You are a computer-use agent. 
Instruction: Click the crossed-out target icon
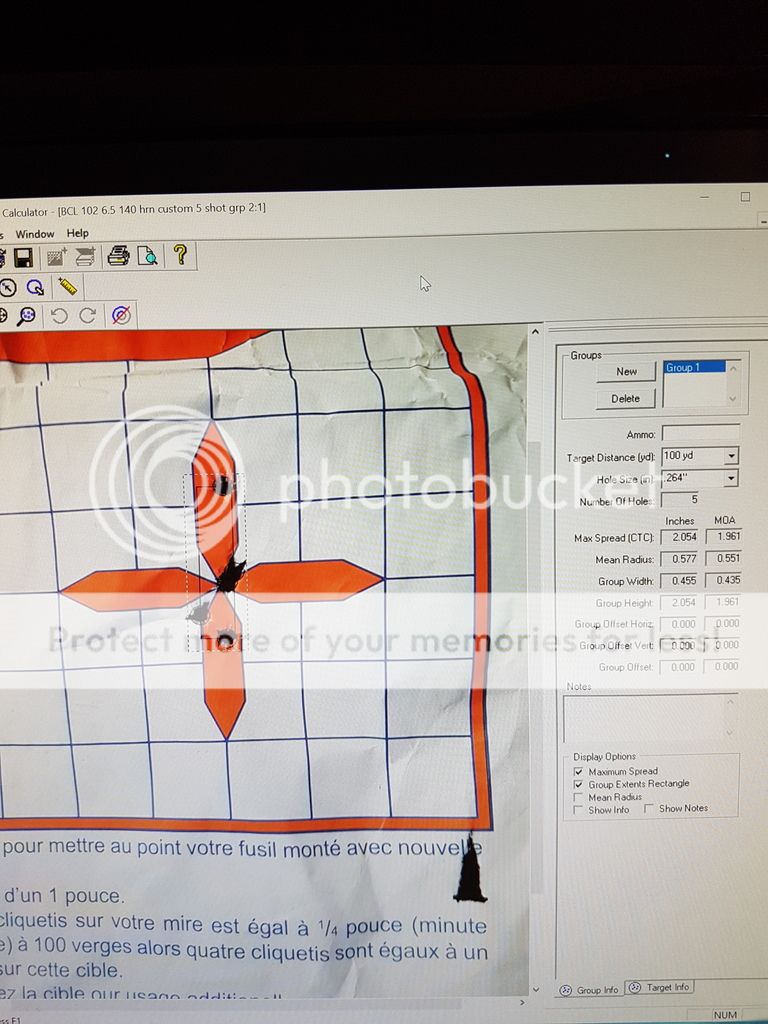(121, 316)
